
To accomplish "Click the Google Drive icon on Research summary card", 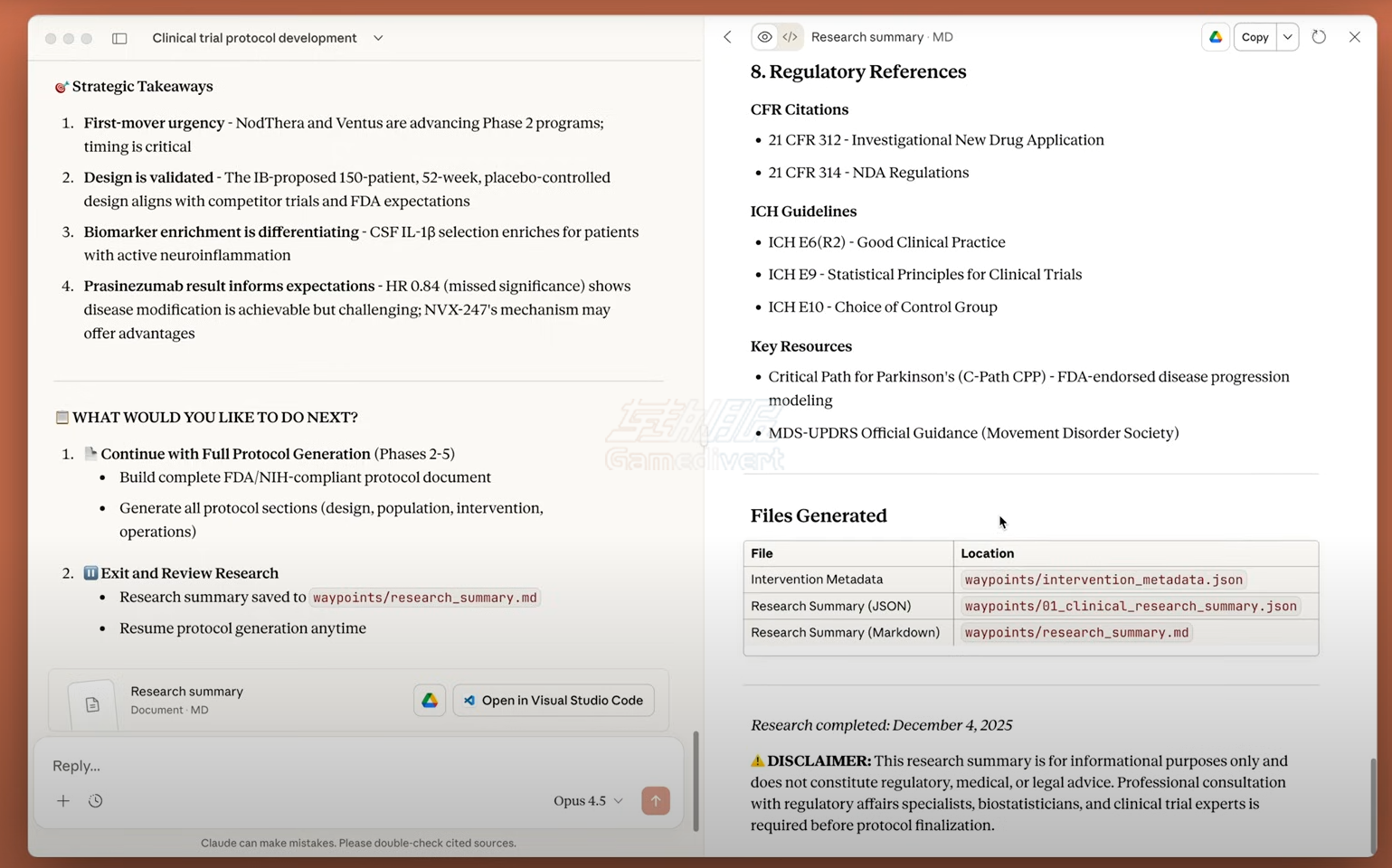I will [430, 700].
